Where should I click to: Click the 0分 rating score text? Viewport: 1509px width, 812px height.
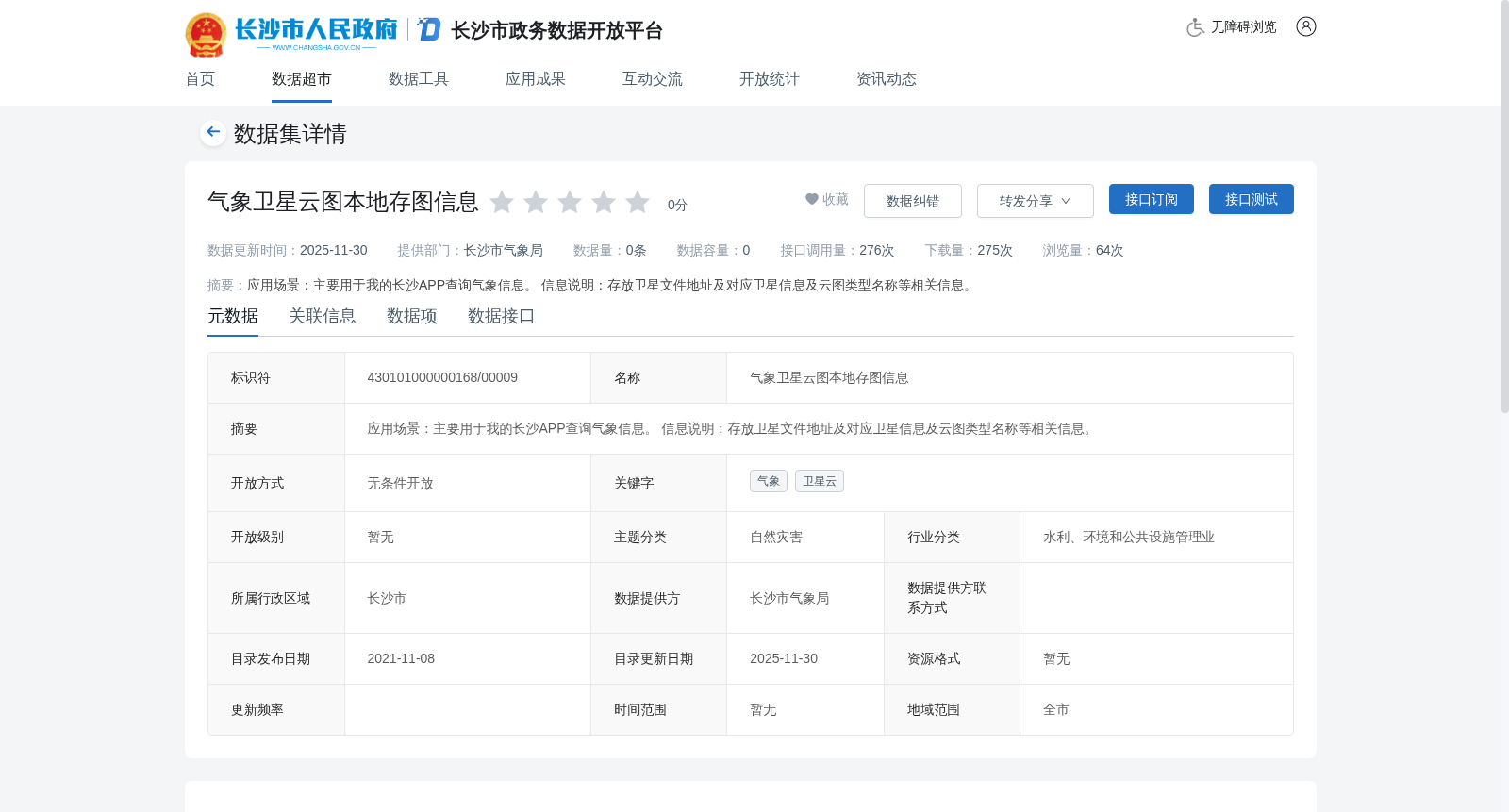coord(677,205)
